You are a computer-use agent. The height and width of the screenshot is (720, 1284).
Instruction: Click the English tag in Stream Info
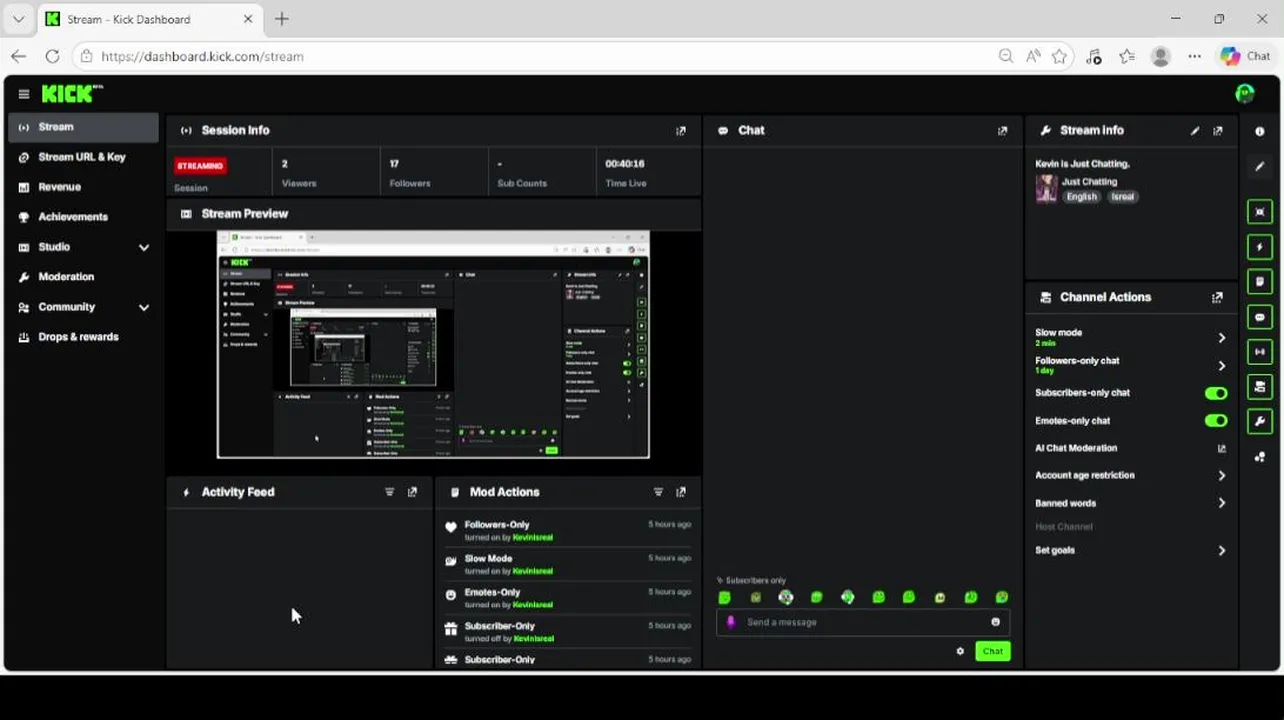[1081, 197]
